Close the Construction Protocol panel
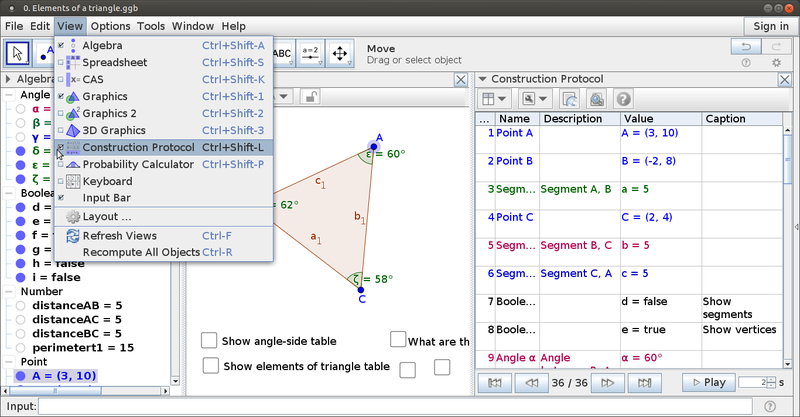Image resolution: width=800 pixels, height=417 pixels. click(785, 80)
